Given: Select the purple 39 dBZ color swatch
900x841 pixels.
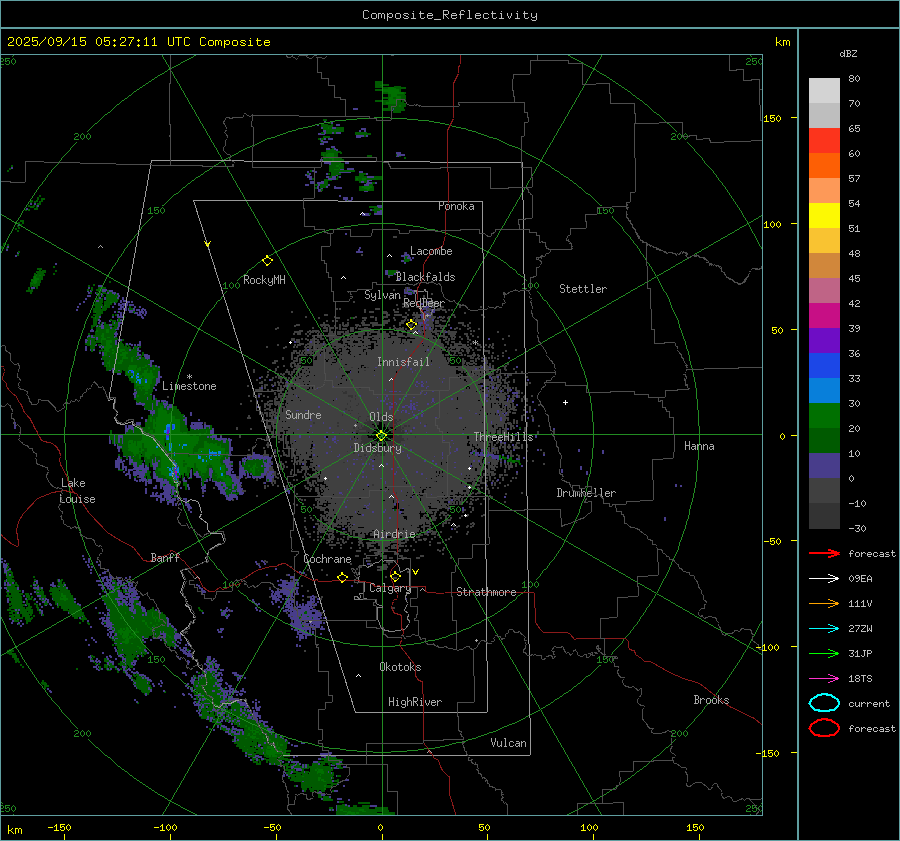Looking at the screenshot, I should (x=824, y=340).
